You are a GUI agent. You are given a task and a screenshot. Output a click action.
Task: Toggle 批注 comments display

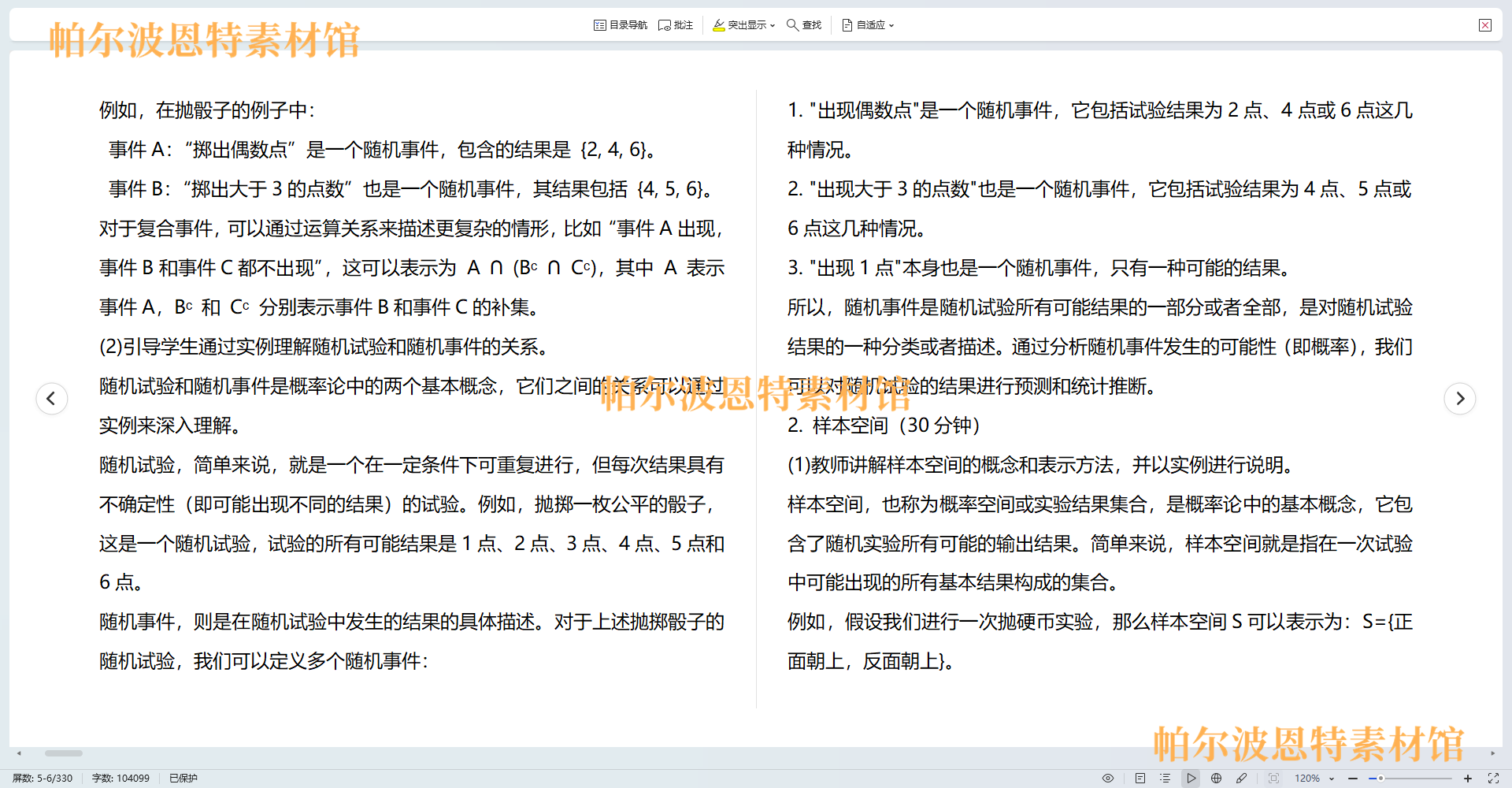[x=676, y=25]
